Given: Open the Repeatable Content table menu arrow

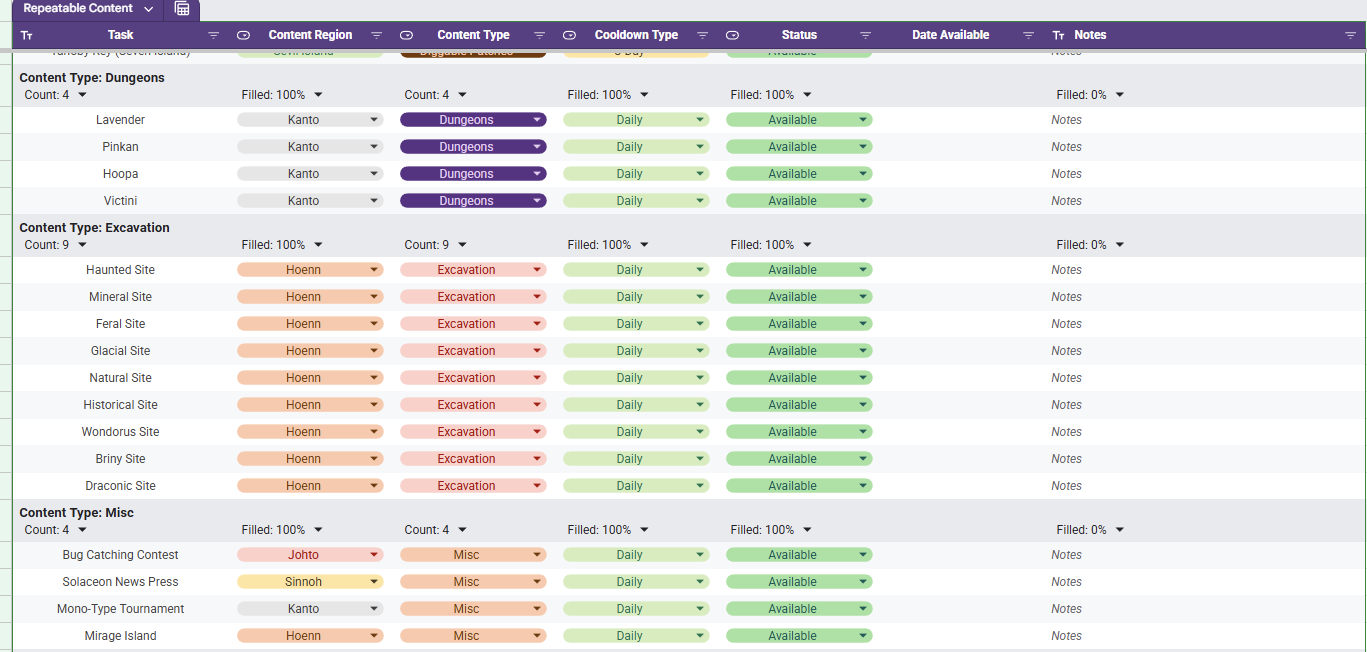Looking at the screenshot, I should pyautogui.click(x=149, y=9).
